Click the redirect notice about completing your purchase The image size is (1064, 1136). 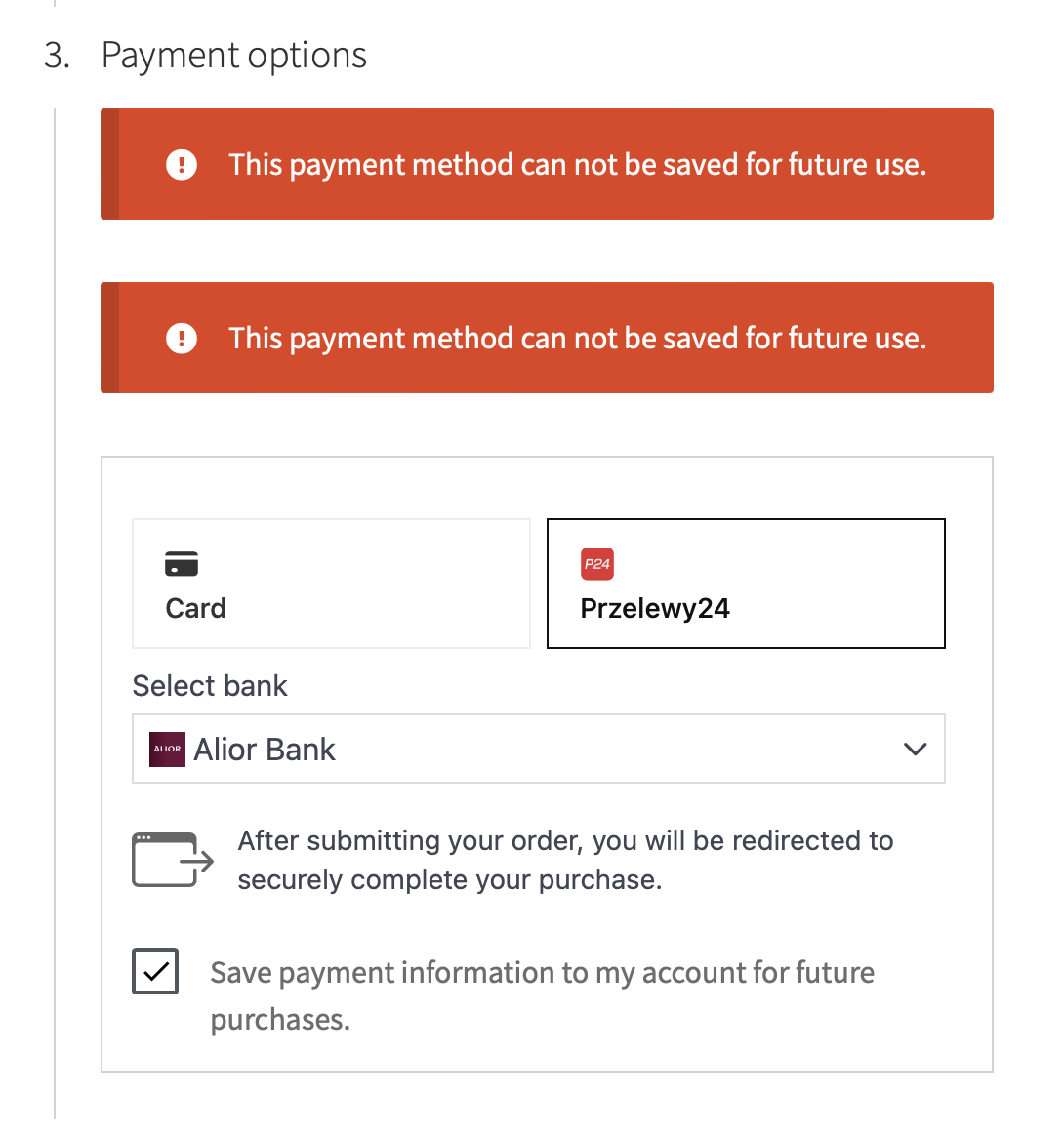coord(564,860)
